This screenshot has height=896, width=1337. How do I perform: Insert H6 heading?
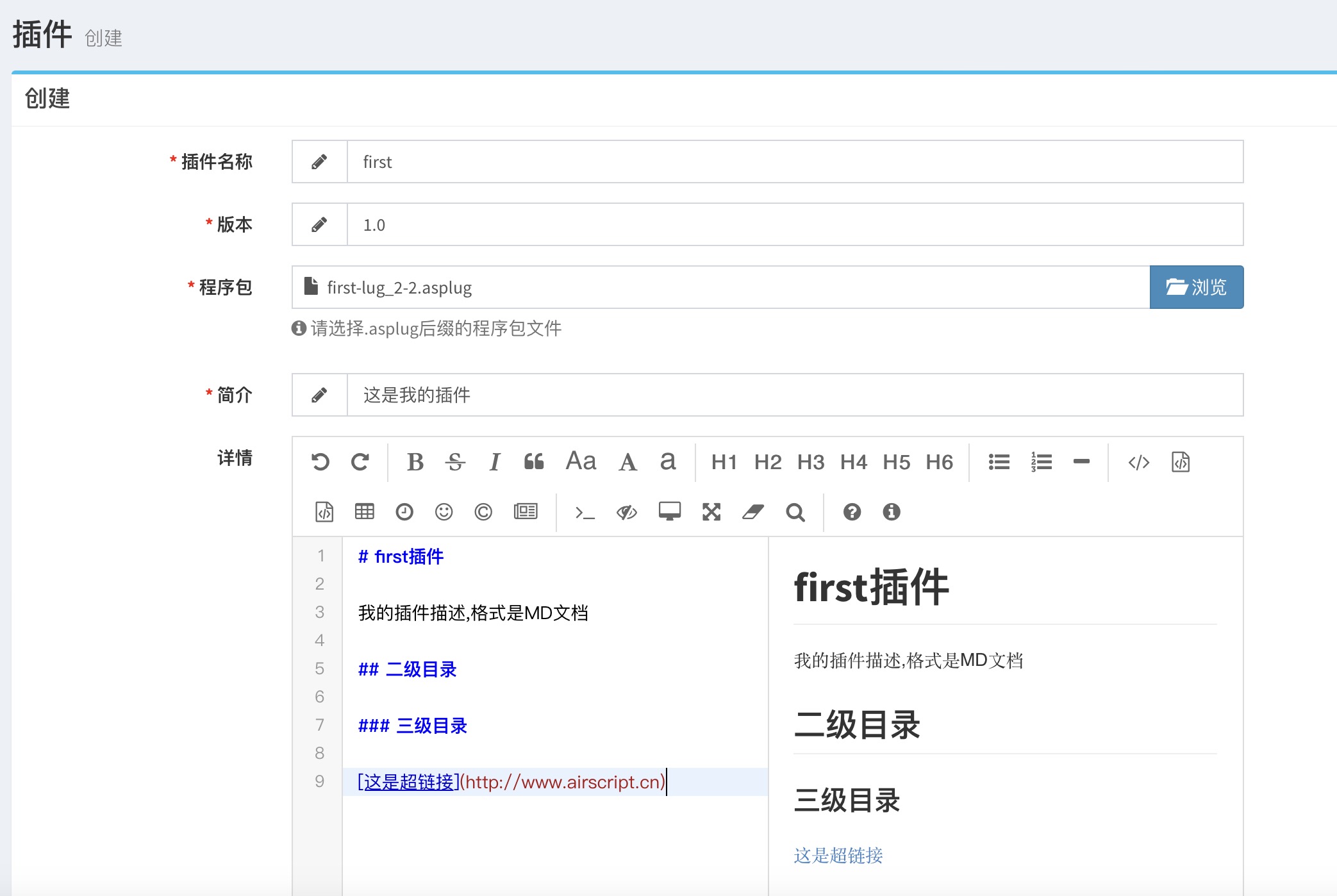(940, 462)
